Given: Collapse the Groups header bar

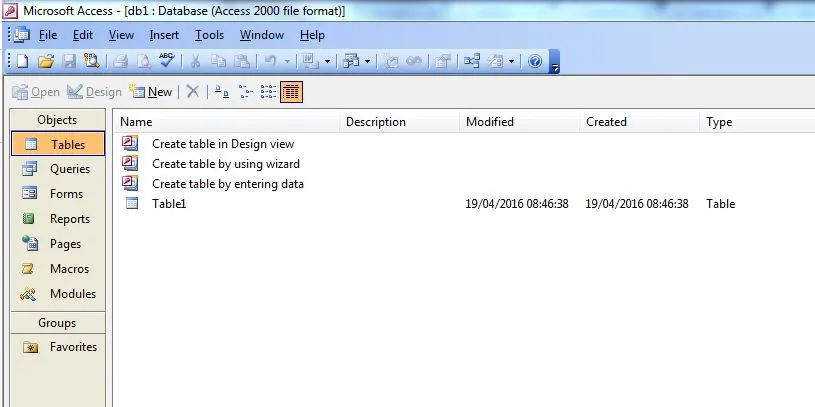Looking at the screenshot, I should coord(57,323).
